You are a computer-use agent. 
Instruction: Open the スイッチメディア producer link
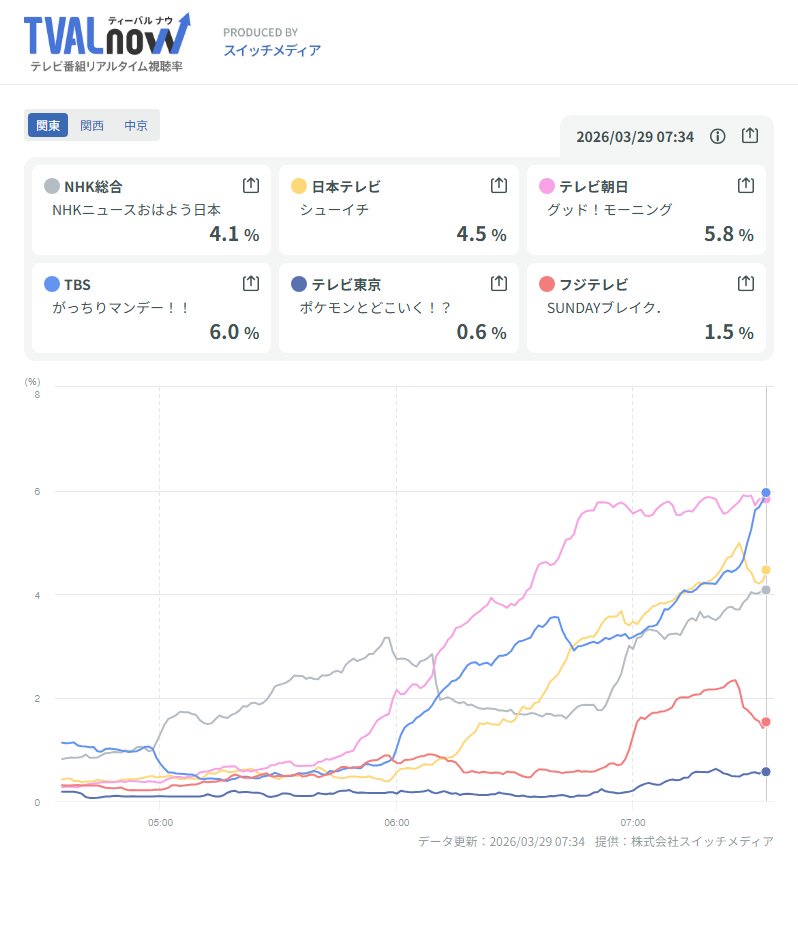coord(272,50)
